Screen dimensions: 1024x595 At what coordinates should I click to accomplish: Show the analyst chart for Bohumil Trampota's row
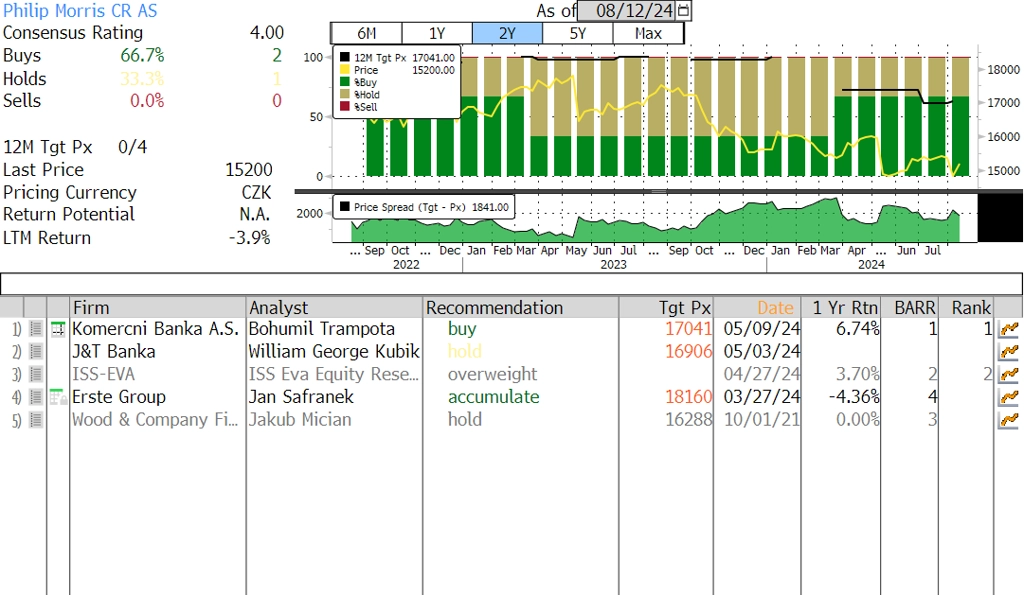point(1009,329)
